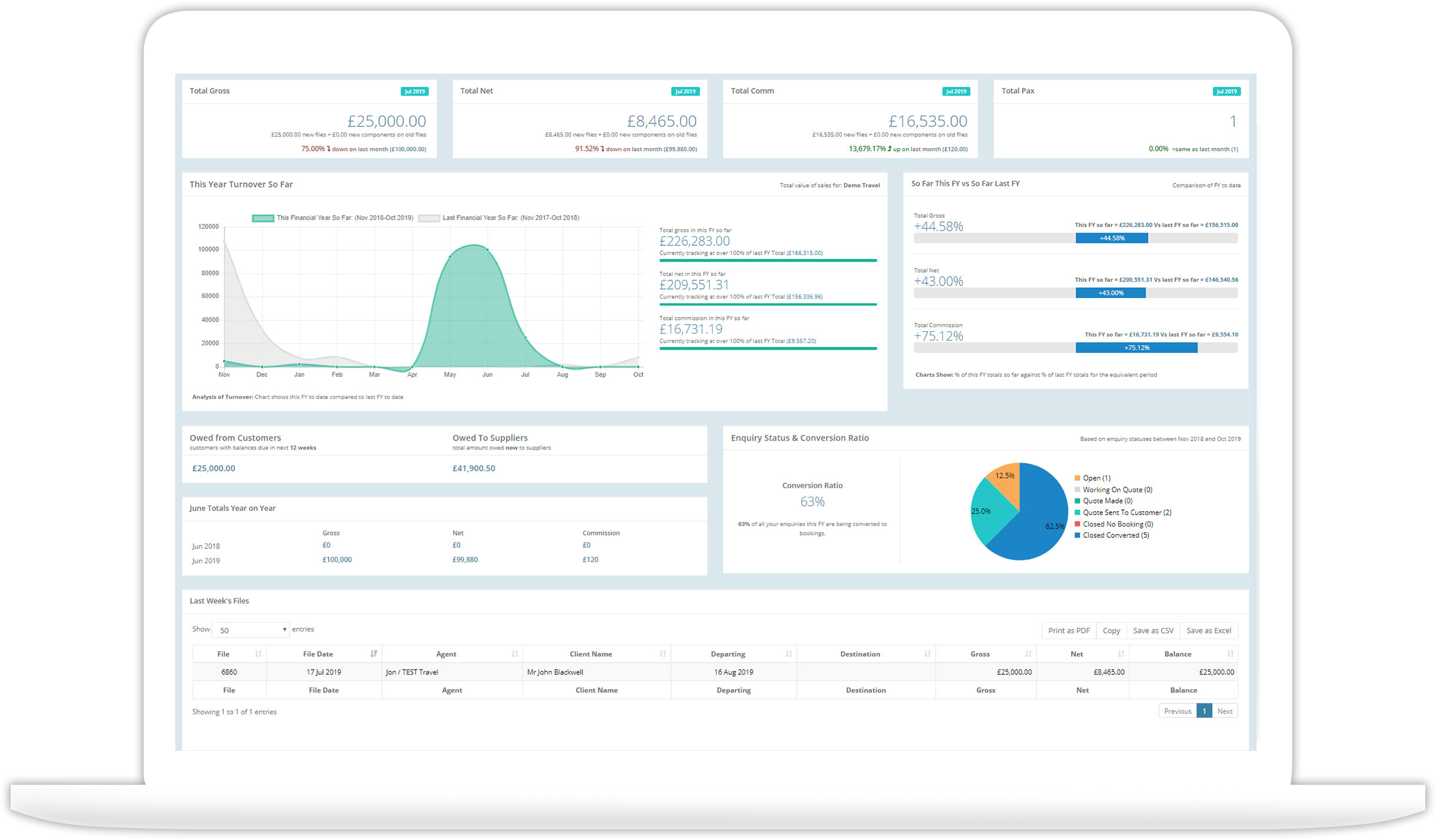Click Save as CSV button
Viewport: 1436px width, 840px height.
tap(1153, 630)
